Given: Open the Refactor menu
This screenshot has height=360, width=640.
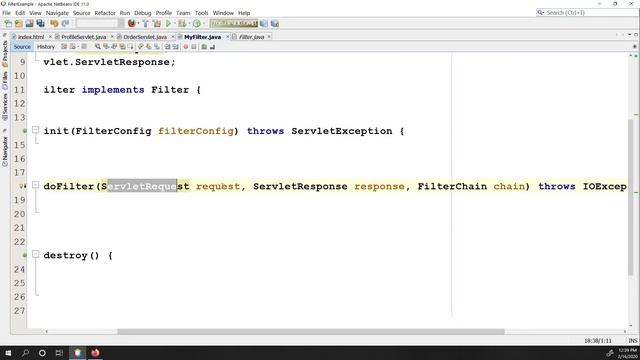Looking at the screenshot, I should (105, 13).
